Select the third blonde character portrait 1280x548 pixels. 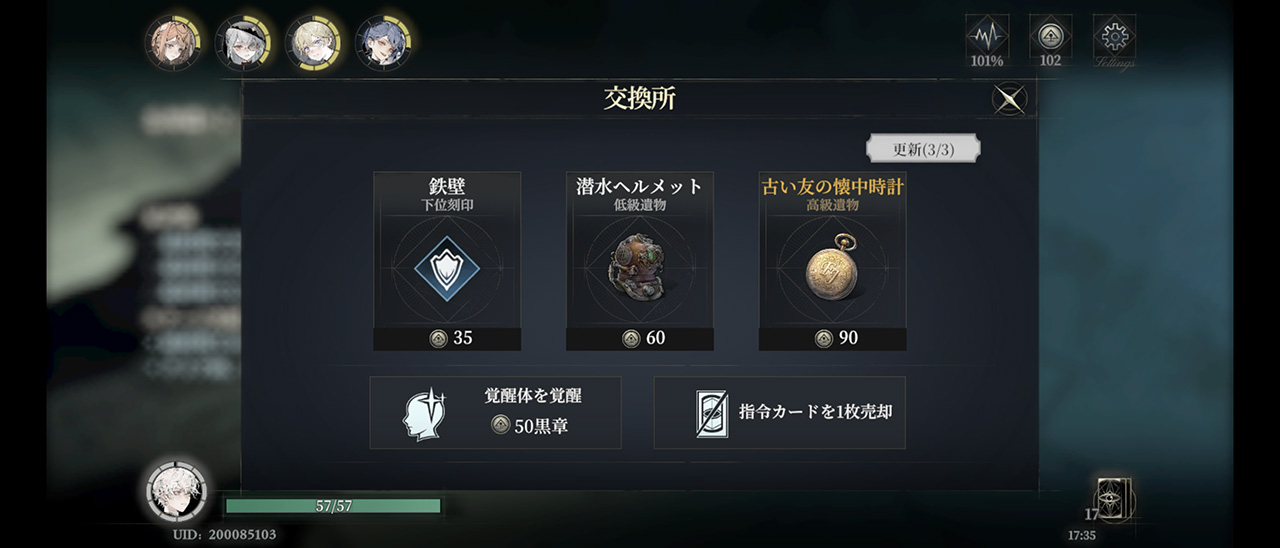point(312,42)
